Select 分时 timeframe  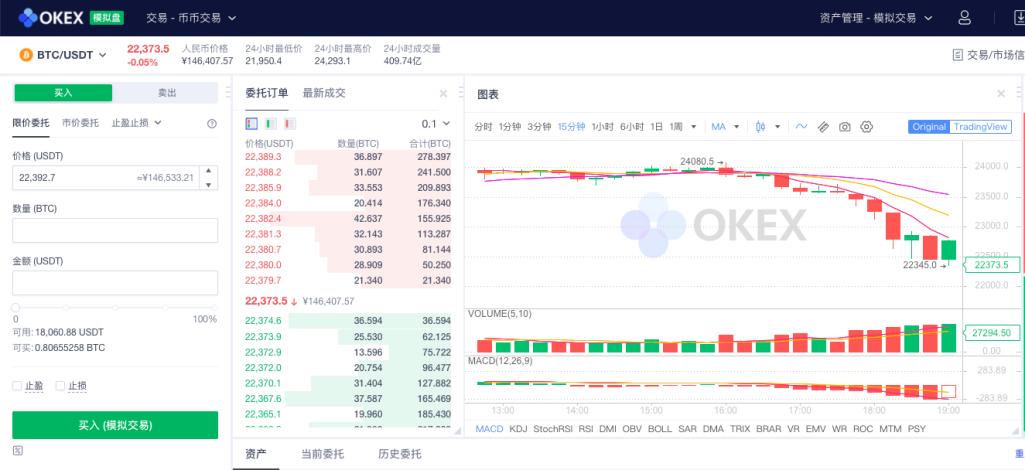pos(483,127)
